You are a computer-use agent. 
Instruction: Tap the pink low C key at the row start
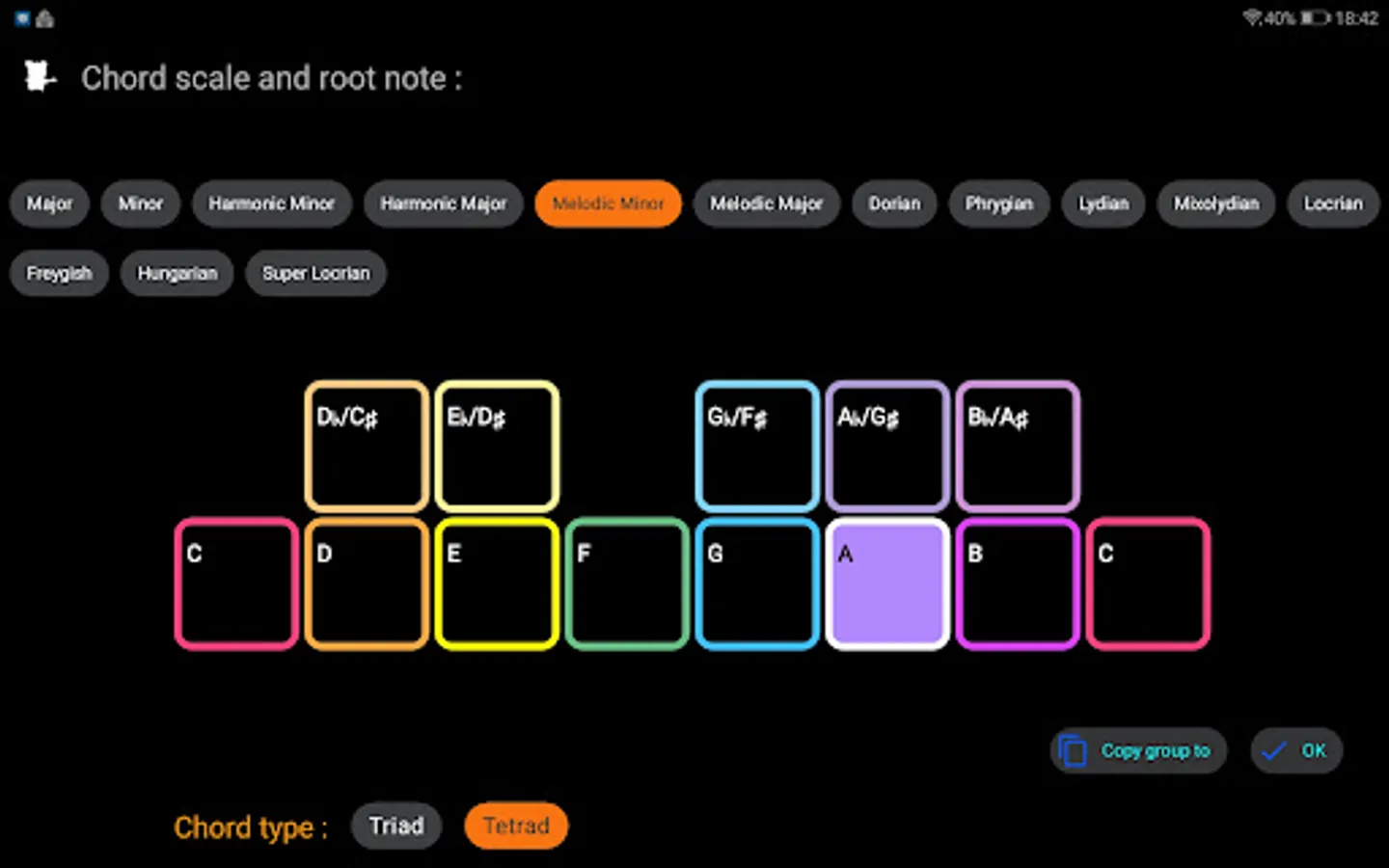click(236, 583)
